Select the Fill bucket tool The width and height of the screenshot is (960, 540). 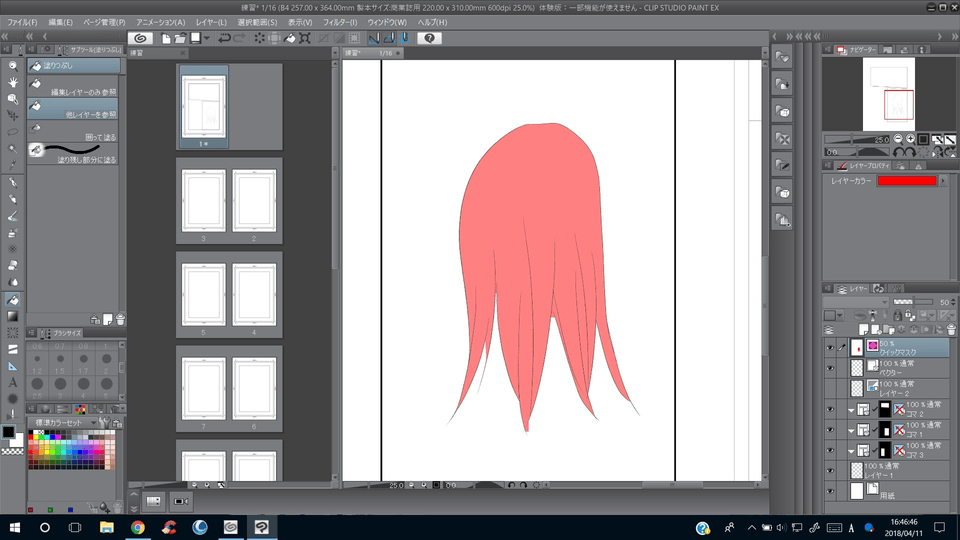tap(12, 299)
